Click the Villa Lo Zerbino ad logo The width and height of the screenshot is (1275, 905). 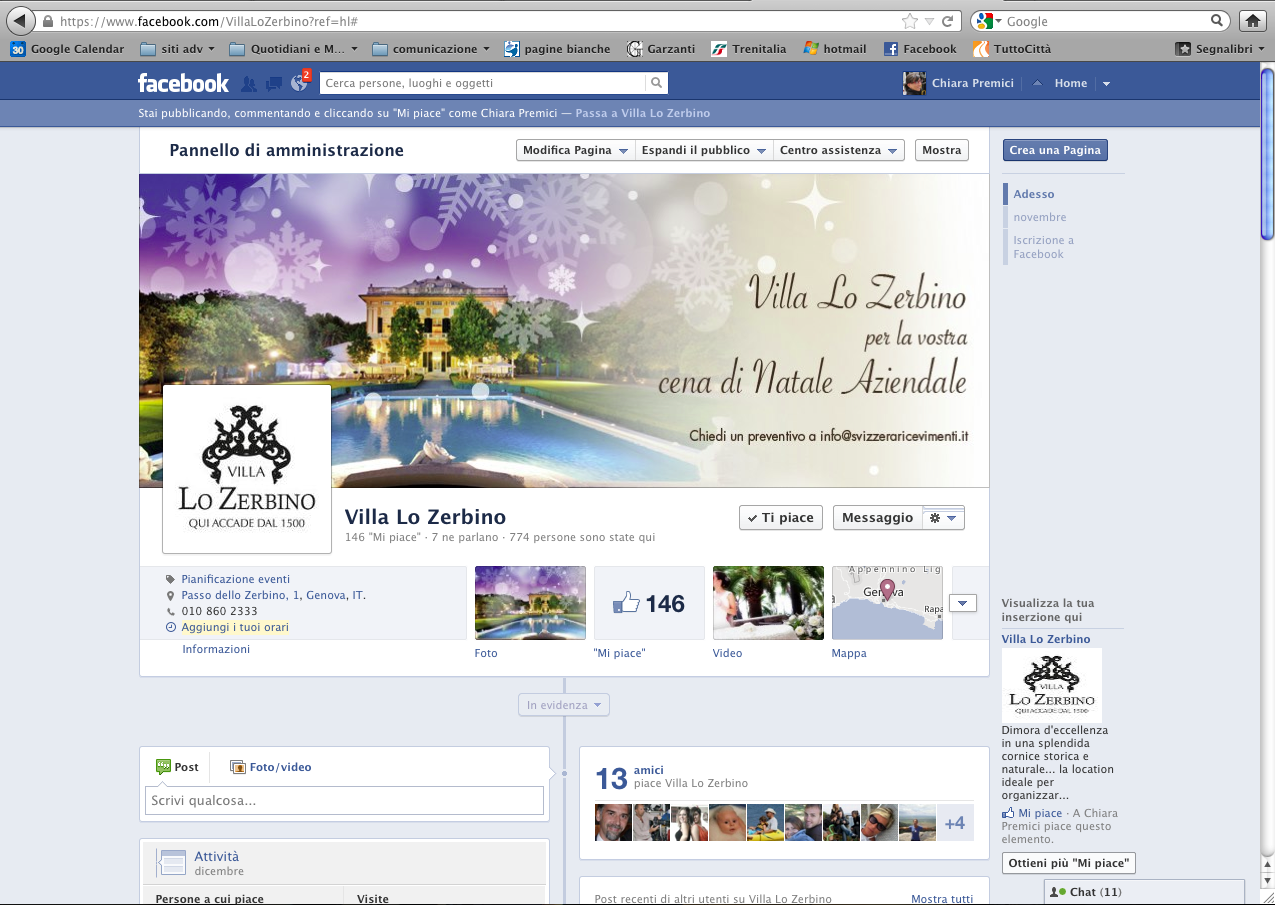pos(1052,685)
